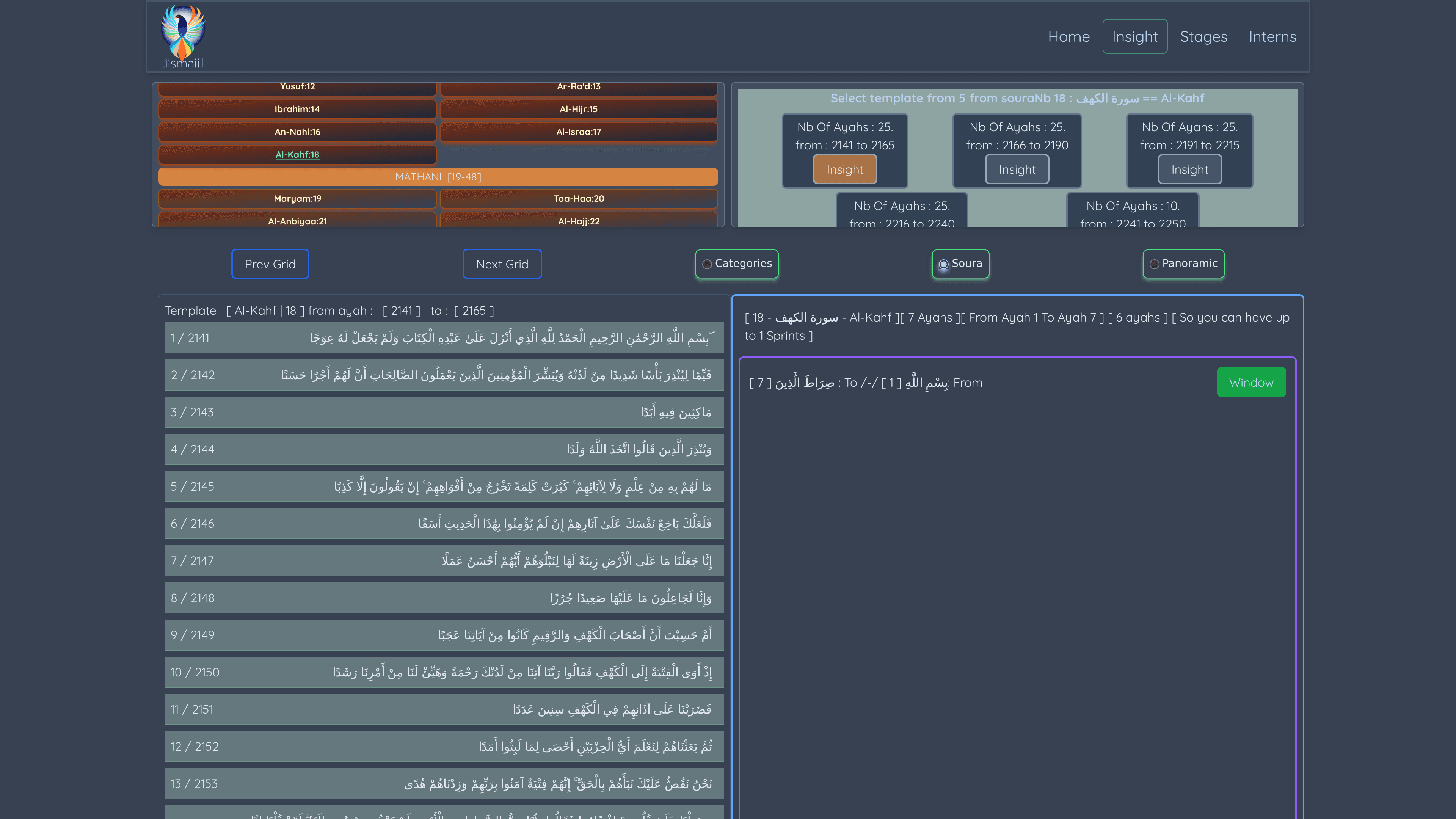The width and height of the screenshot is (1456, 819).
Task: Click the 'Select template from 5' heading
Action: [1017, 98]
